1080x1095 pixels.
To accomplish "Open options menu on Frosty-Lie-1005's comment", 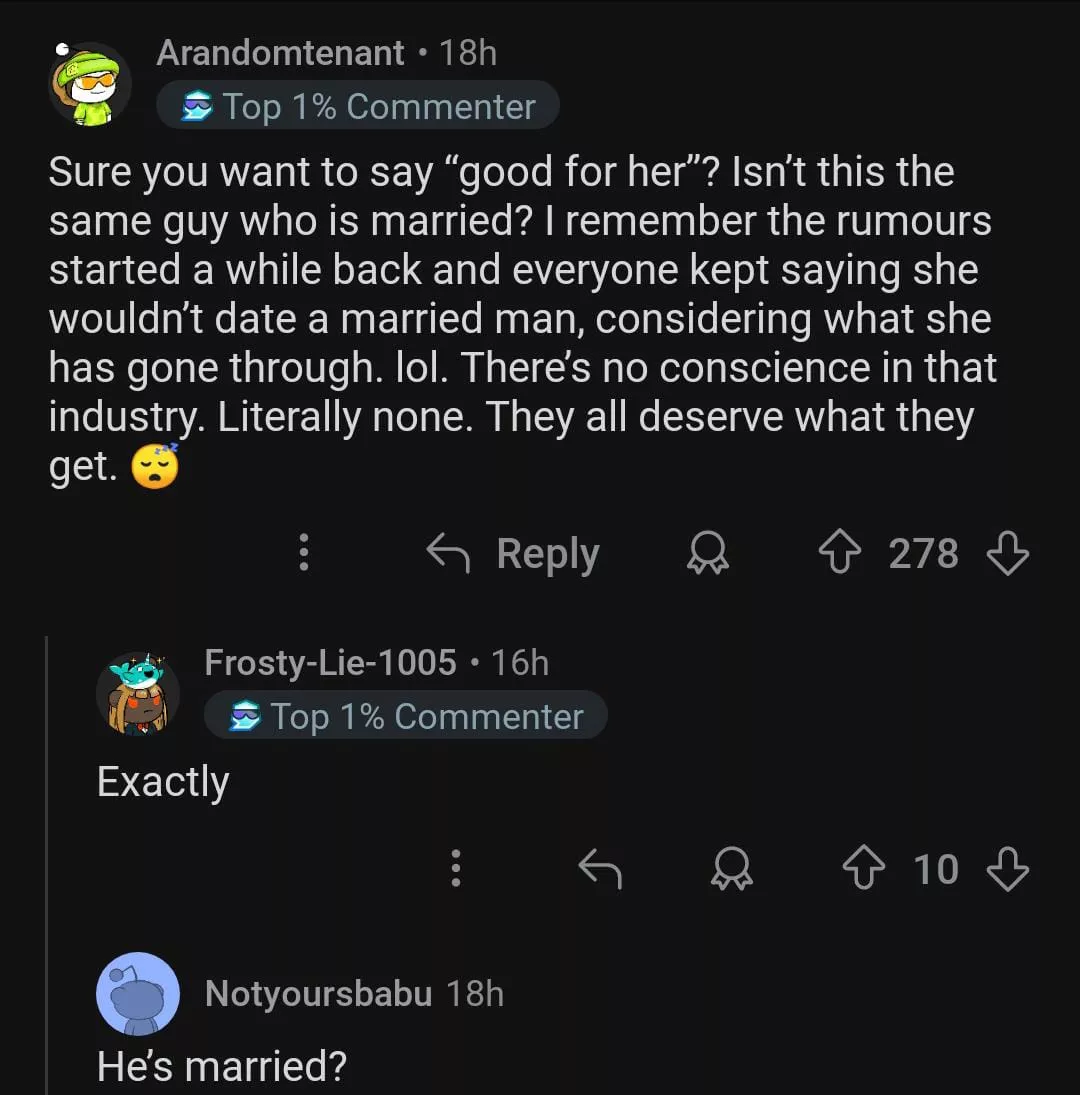I will [456, 869].
